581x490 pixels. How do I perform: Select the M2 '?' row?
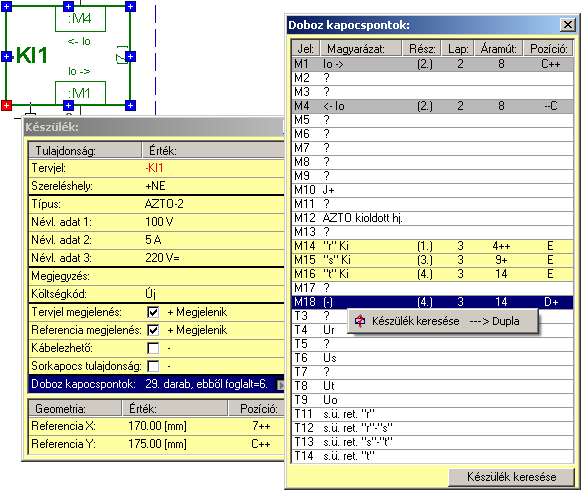pyautogui.click(x=432, y=78)
